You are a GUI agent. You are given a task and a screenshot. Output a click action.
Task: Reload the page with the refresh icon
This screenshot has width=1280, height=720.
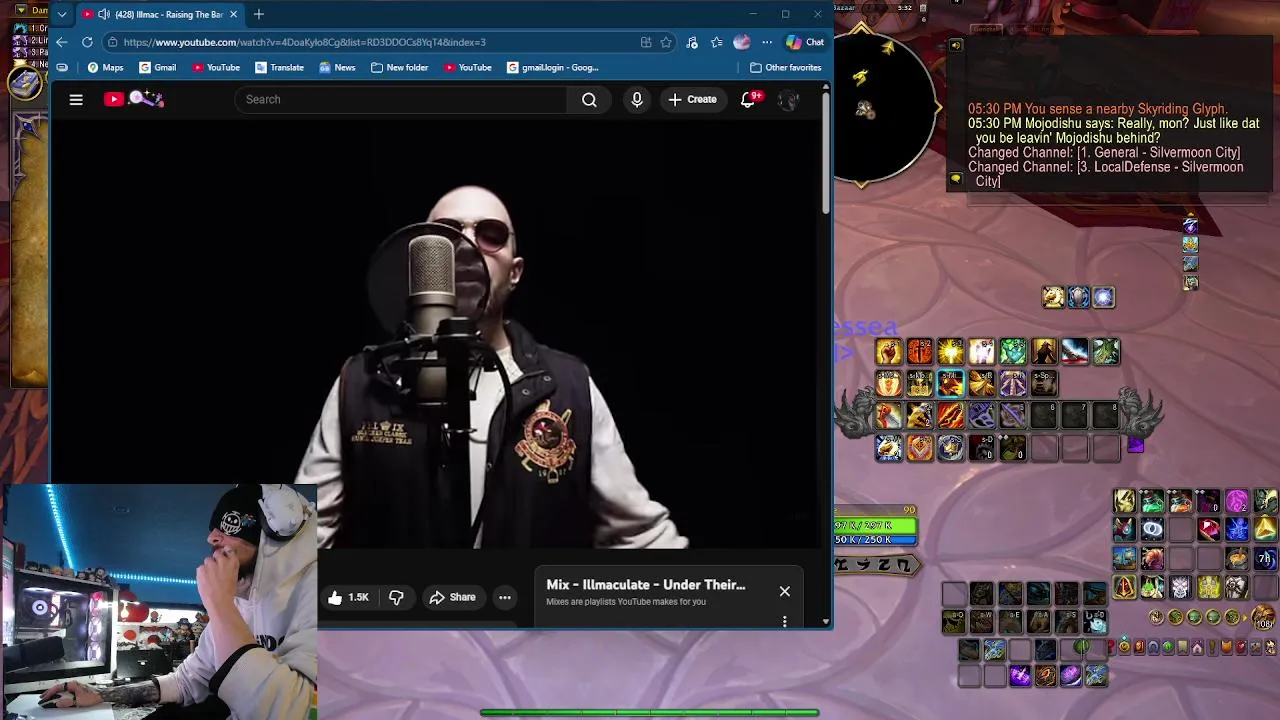[87, 42]
